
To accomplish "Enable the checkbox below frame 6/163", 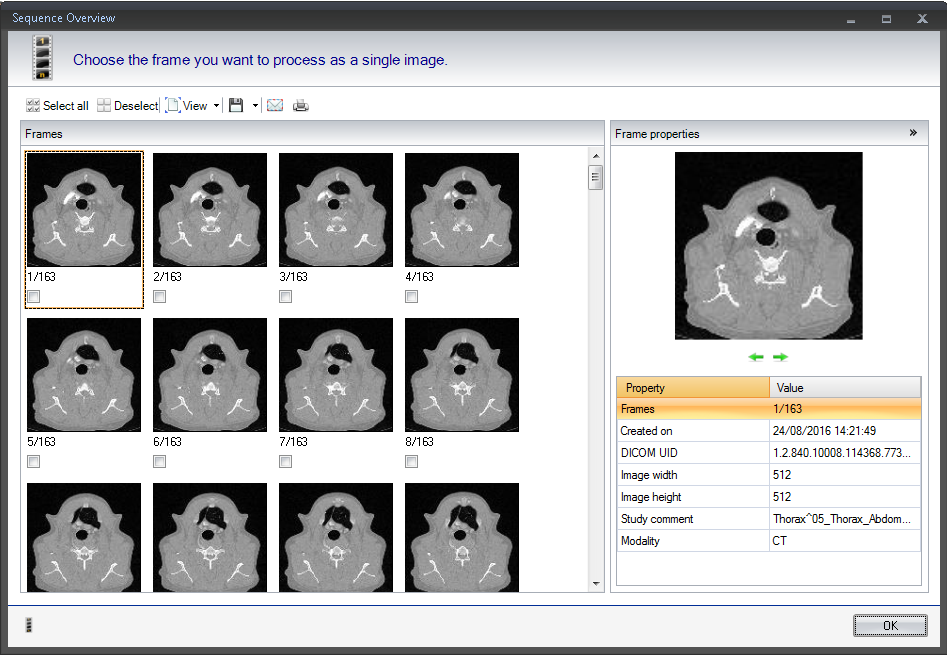I will click(160, 462).
